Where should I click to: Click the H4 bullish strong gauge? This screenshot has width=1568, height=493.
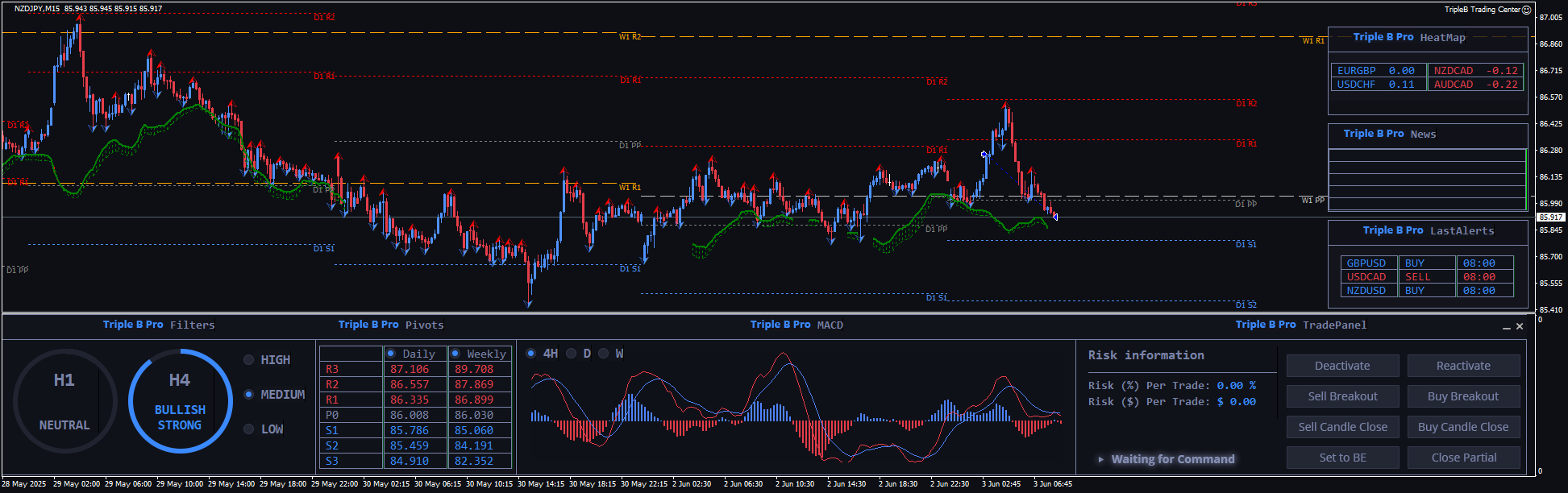(180, 400)
